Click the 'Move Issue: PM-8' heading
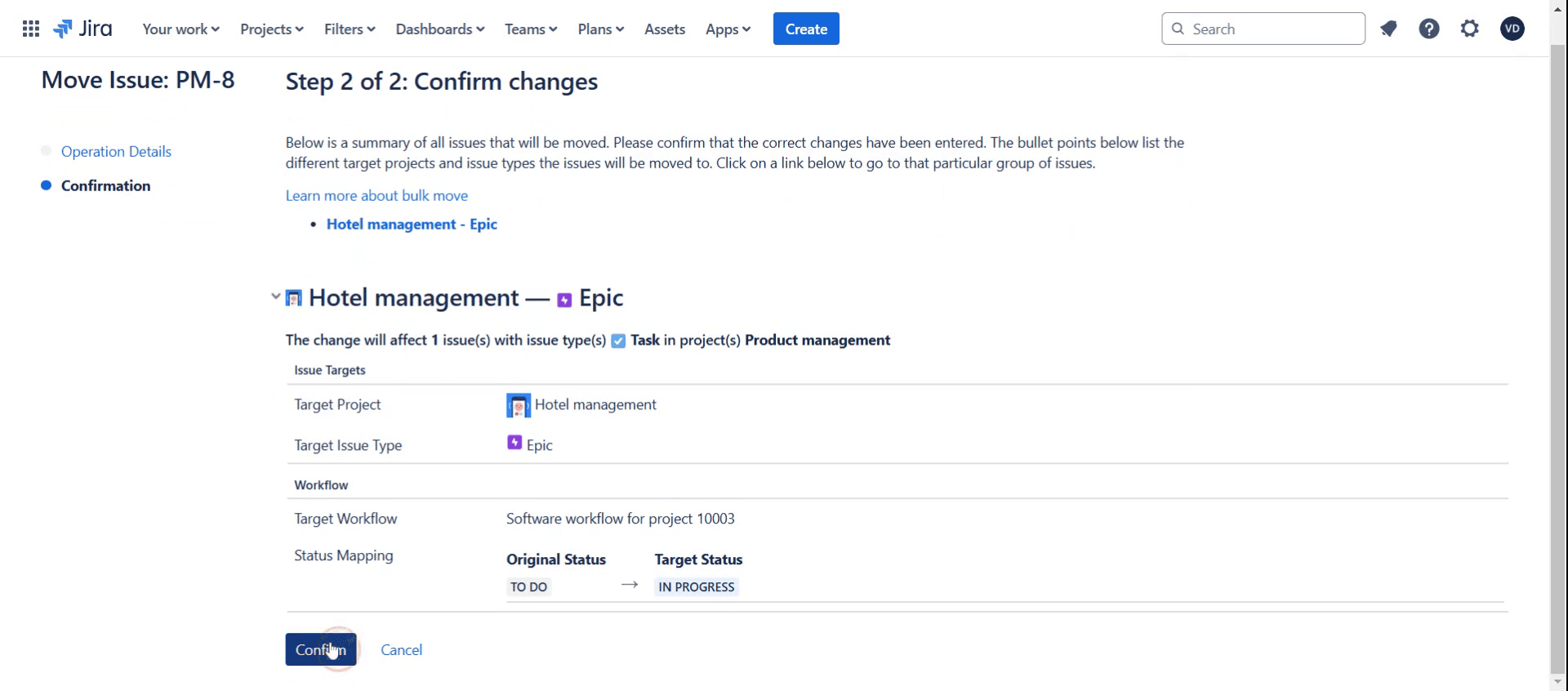Viewport: 1568px width, 691px height. [138, 80]
